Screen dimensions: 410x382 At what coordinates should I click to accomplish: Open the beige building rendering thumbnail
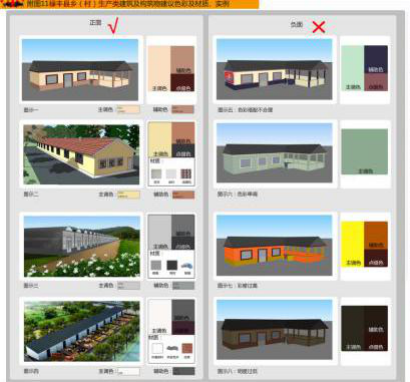(80, 70)
